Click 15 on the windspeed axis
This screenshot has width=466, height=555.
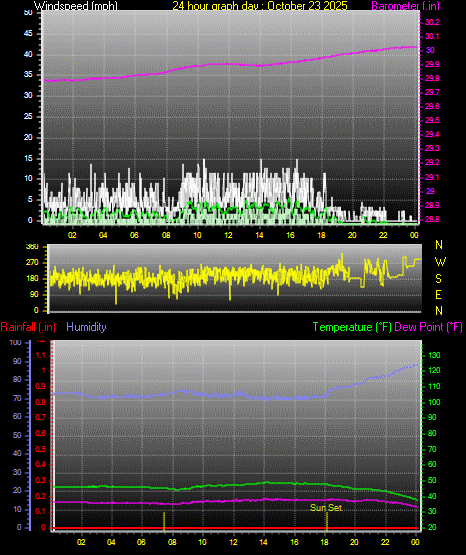point(28,158)
